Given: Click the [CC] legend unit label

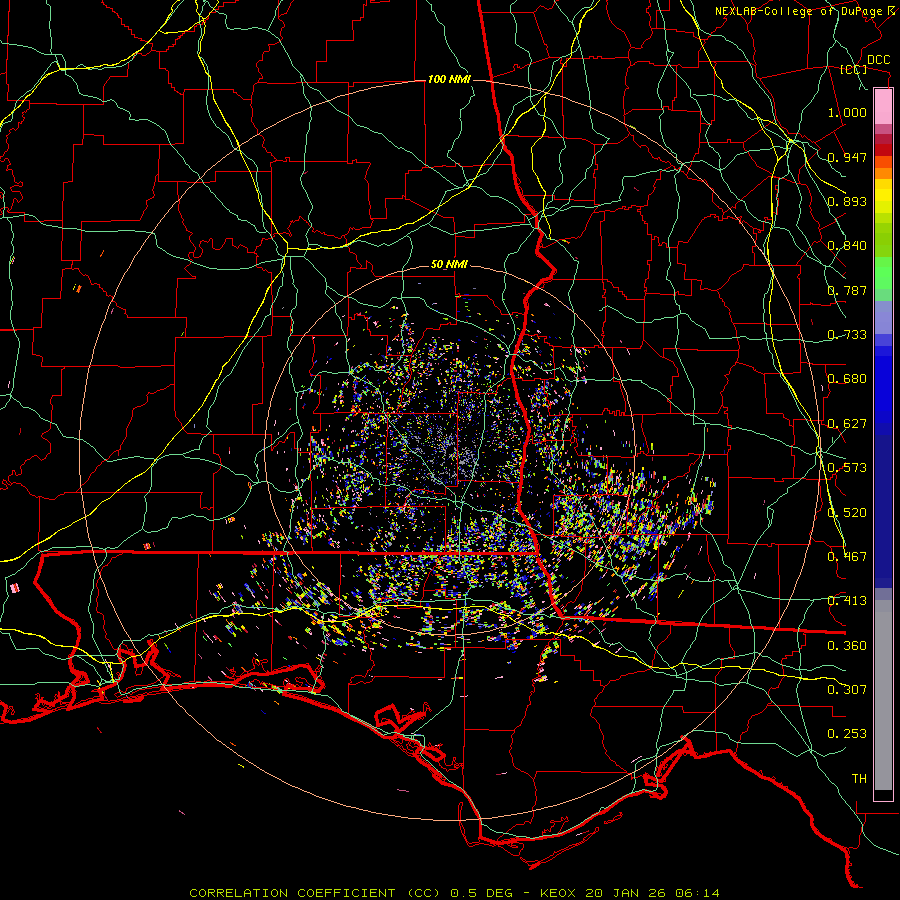Looking at the screenshot, I should coord(854,69).
